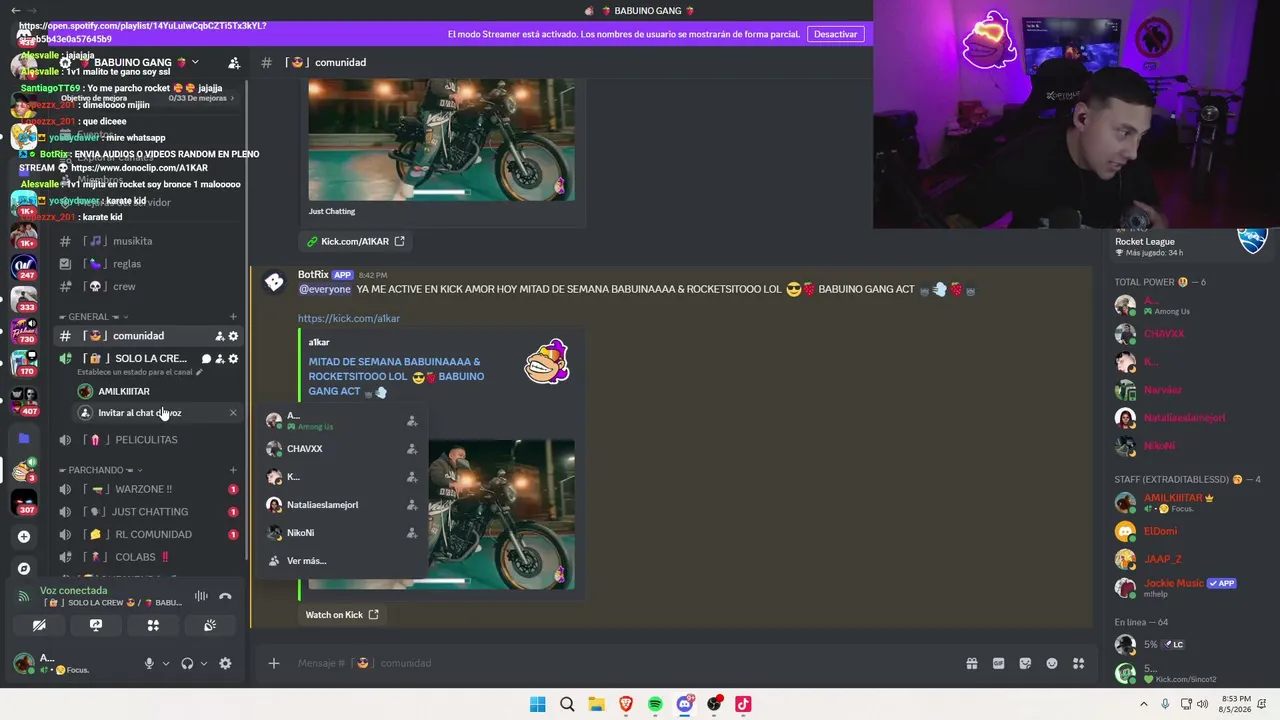Image resolution: width=1280 pixels, height=720 pixels.
Task: Collapse the PARCHANDO category
Action: [101, 470]
